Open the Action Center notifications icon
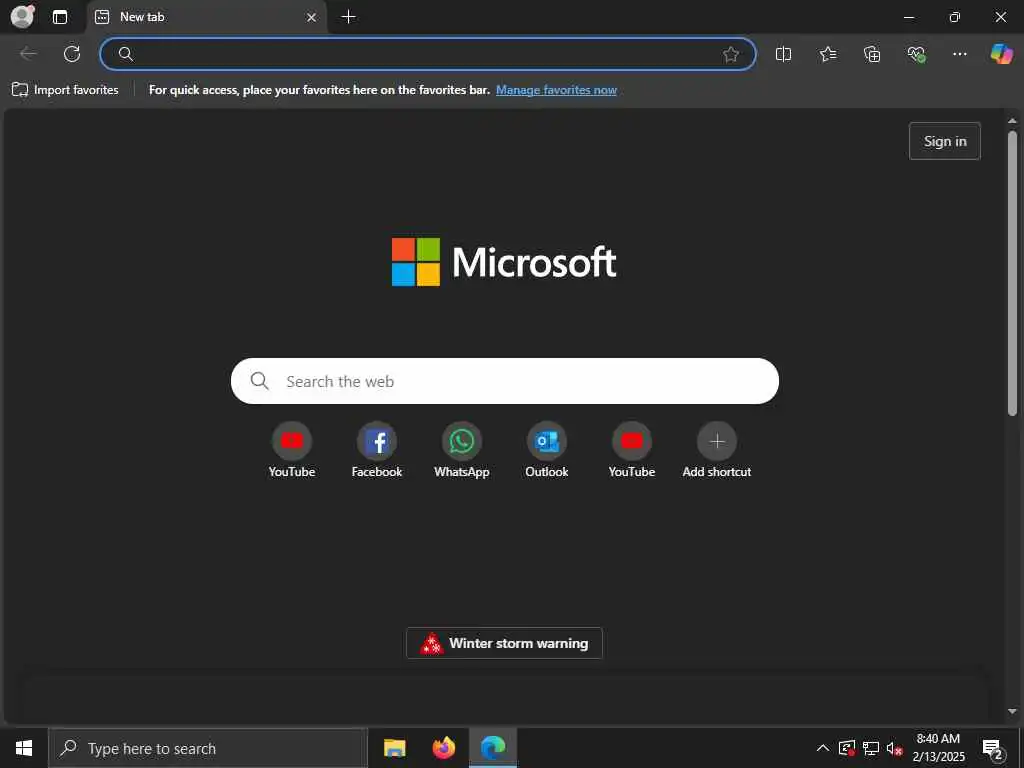This screenshot has width=1024, height=768. click(x=993, y=749)
